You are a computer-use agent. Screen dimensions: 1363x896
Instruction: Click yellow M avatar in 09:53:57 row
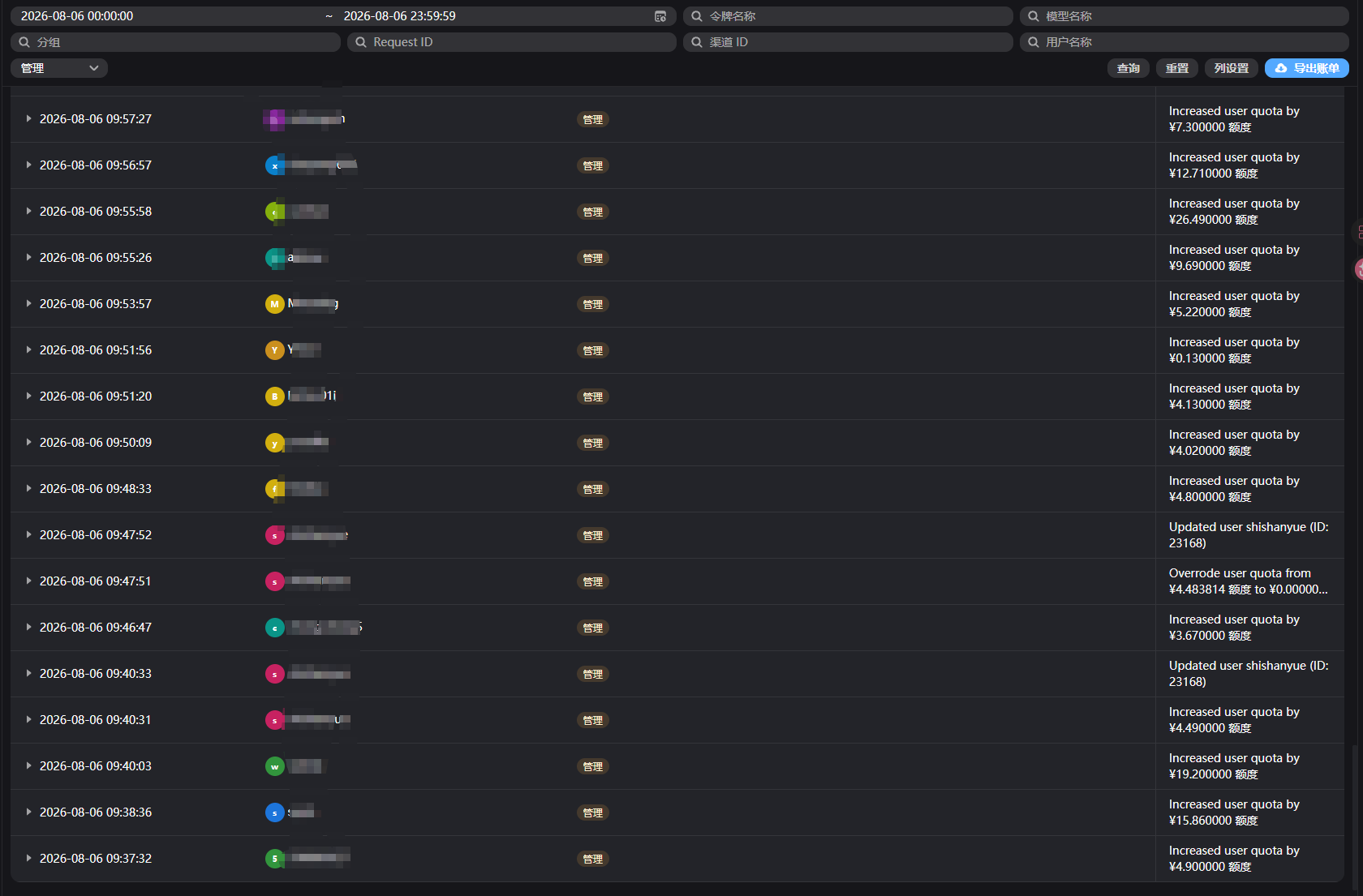tap(275, 304)
